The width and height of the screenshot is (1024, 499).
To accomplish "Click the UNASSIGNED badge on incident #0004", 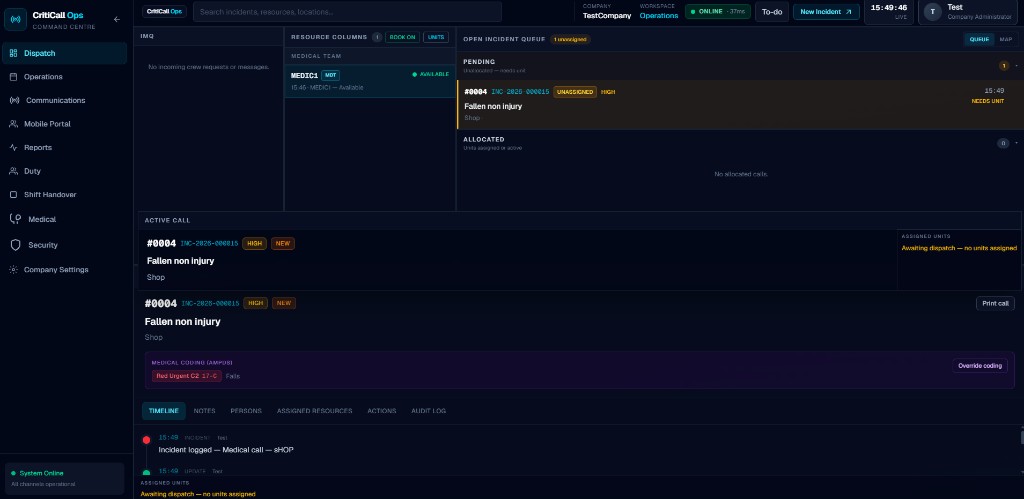I will [575, 92].
